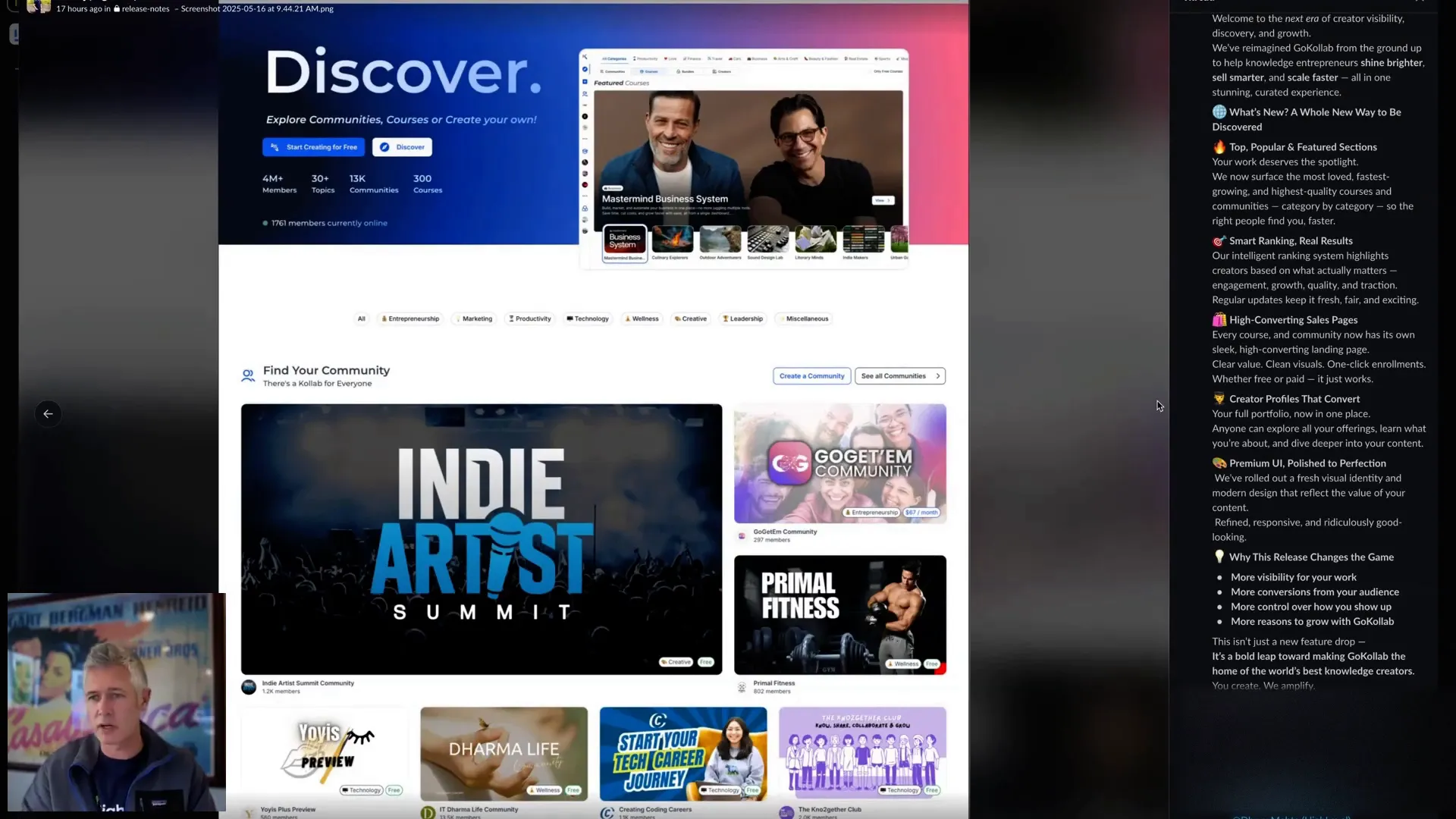The height and width of the screenshot is (819, 1456).
Task: Click the compass icon in Discover button
Action: (384, 147)
